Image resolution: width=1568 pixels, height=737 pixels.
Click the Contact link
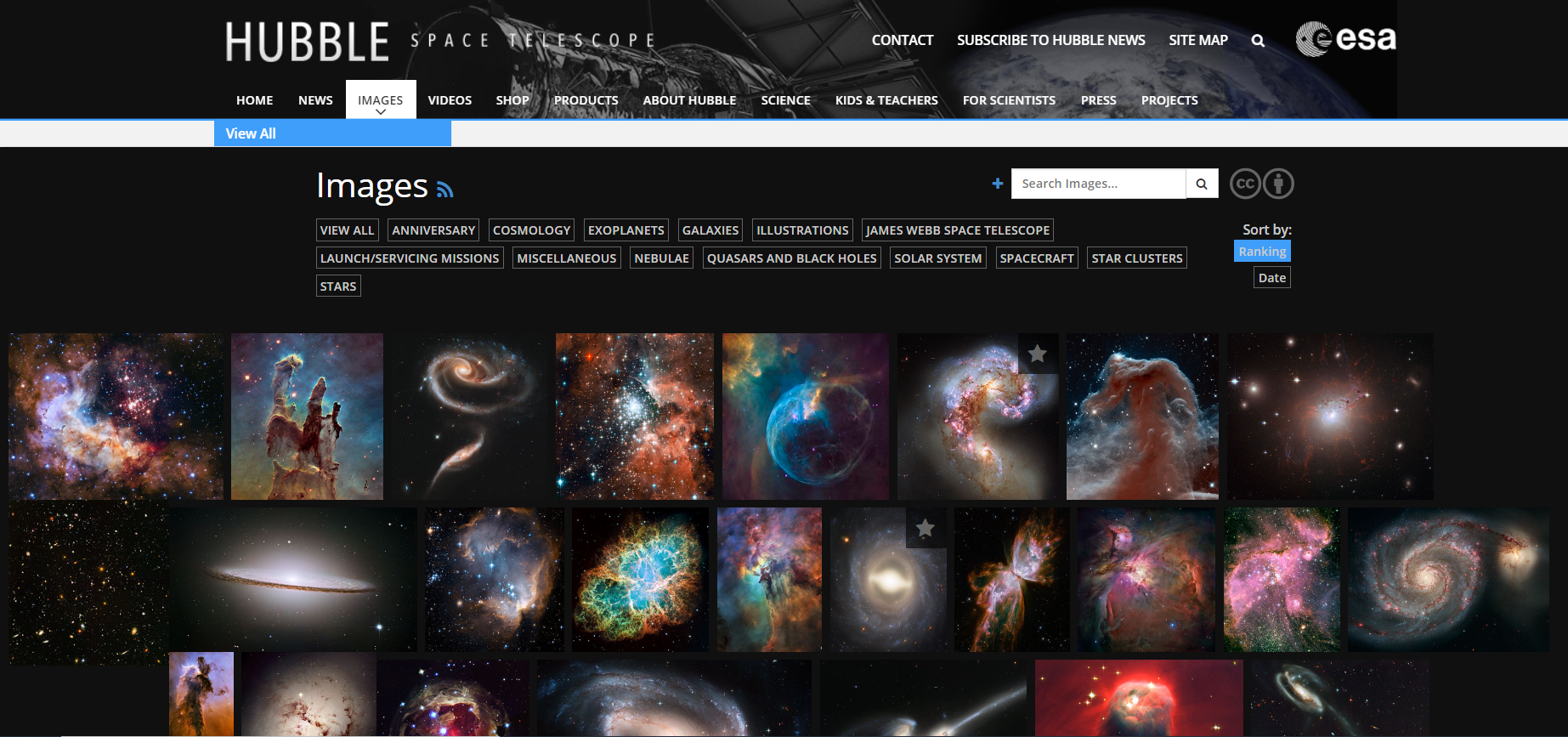[903, 40]
